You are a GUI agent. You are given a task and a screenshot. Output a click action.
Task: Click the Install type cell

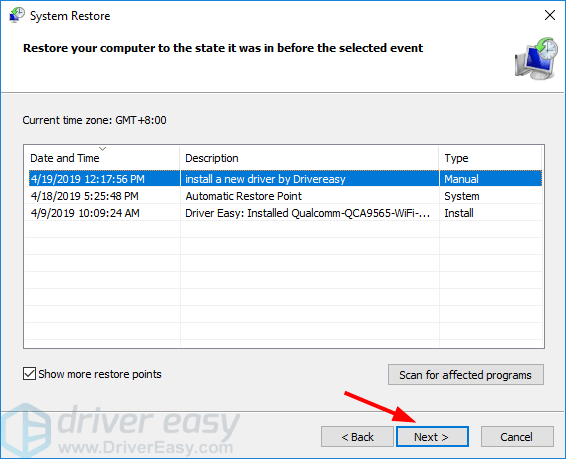click(x=458, y=213)
